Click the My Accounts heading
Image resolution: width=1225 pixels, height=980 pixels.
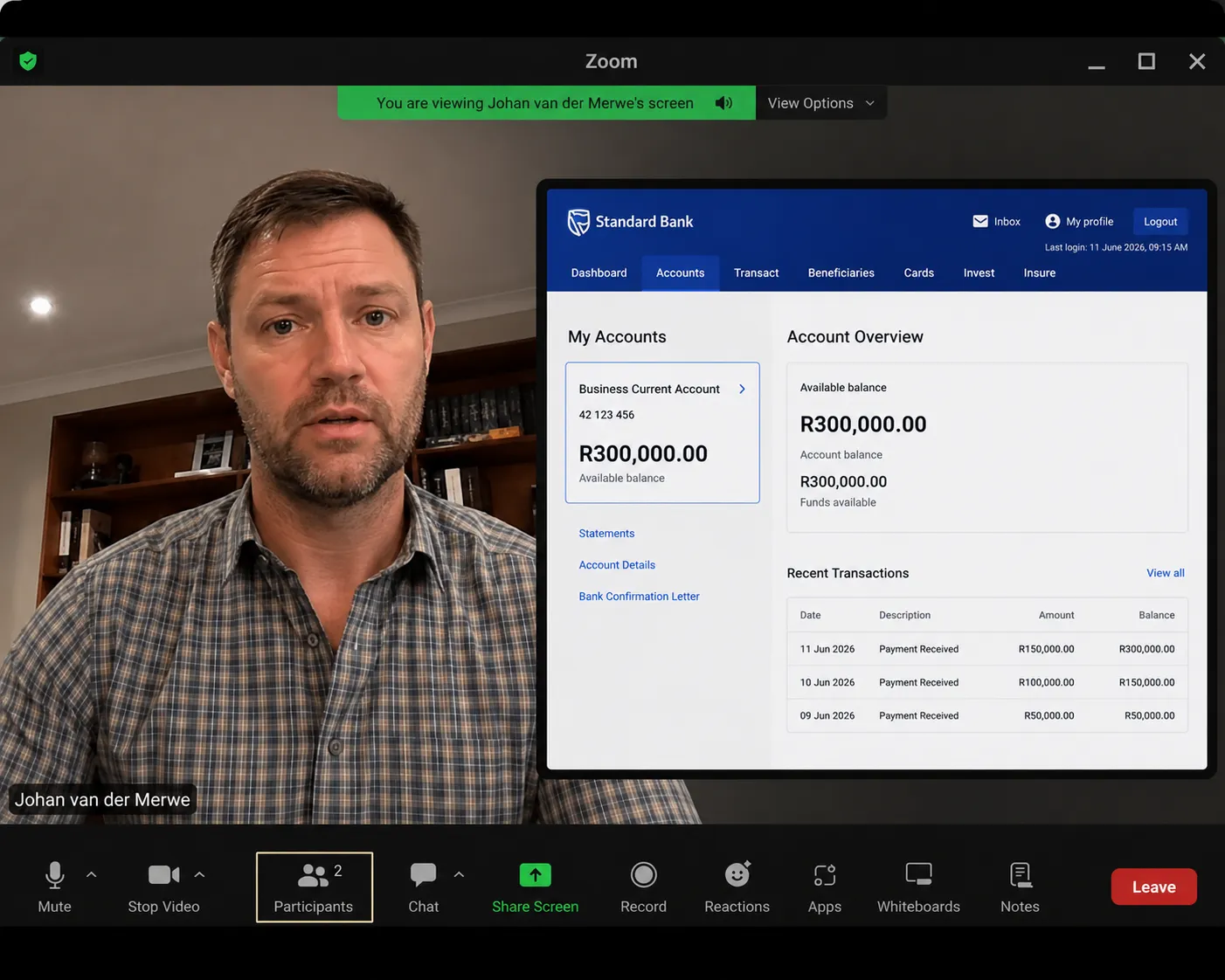point(617,337)
